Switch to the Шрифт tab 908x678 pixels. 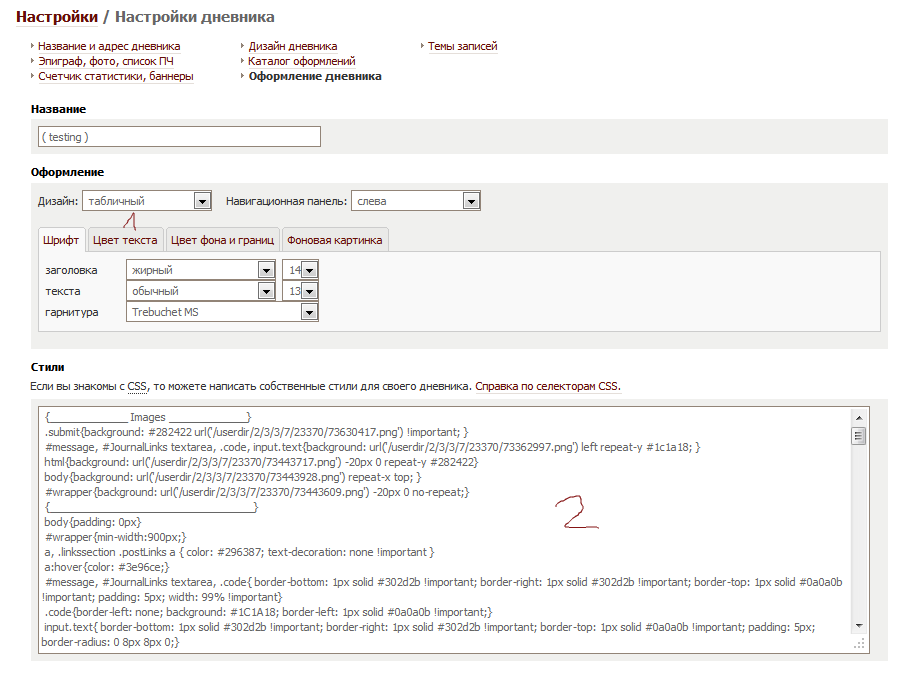(x=61, y=240)
